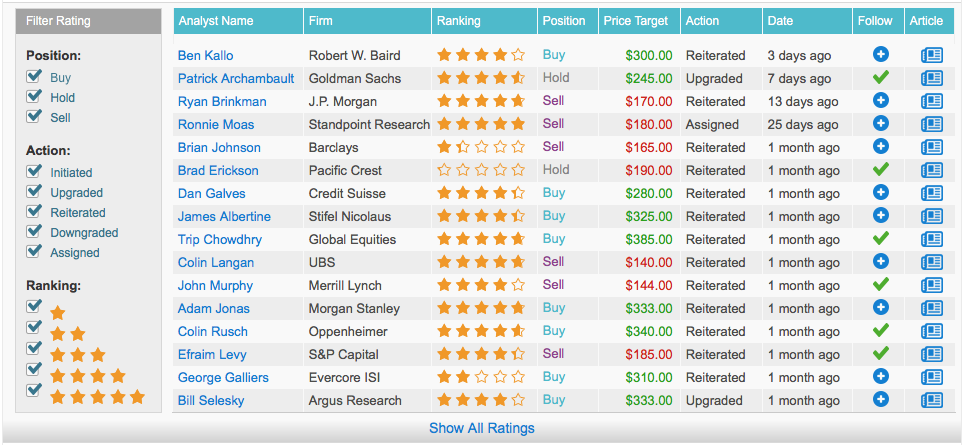Screen dimensions: 966x445
Task: Sort by Firm column header
Action: click(368, 21)
